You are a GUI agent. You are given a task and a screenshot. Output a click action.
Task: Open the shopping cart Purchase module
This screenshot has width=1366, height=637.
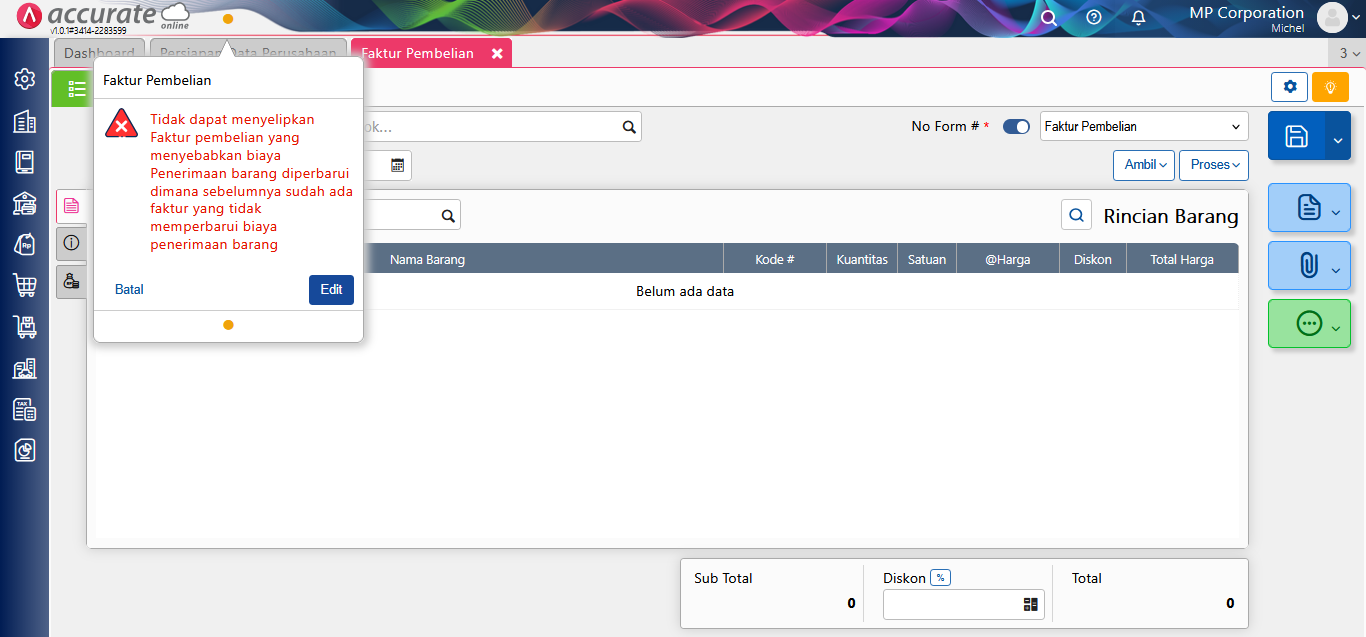click(x=25, y=285)
